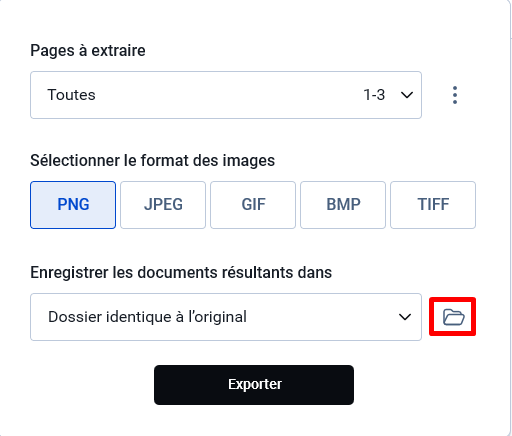Open the Dossier identique à l'original dropdown
The image size is (512, 436).
(x=226, y=317)
